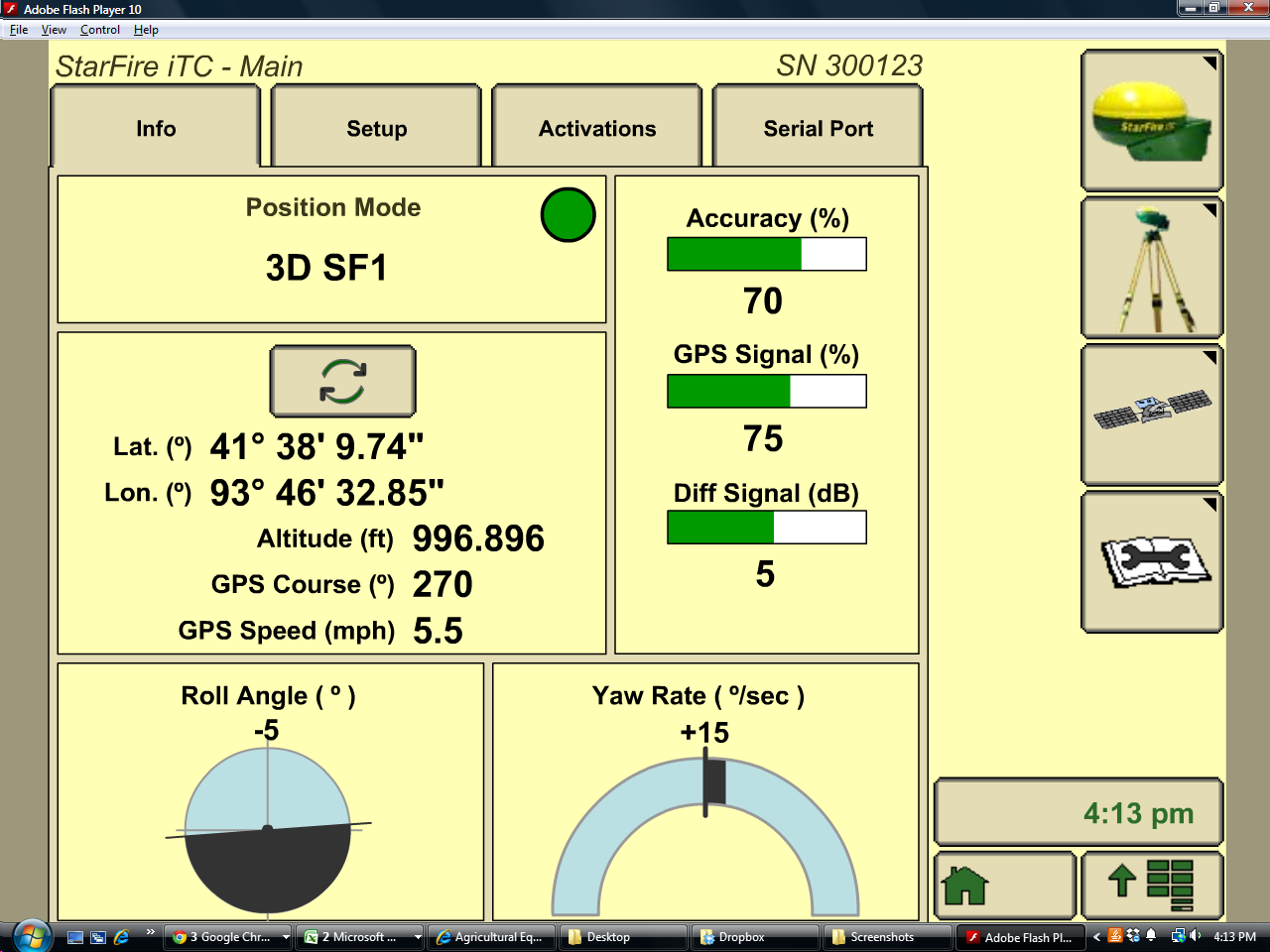The width and height of the screenshot is (1270, 952).
Task: Go to the home screen icon
Action: [1005, 885]
